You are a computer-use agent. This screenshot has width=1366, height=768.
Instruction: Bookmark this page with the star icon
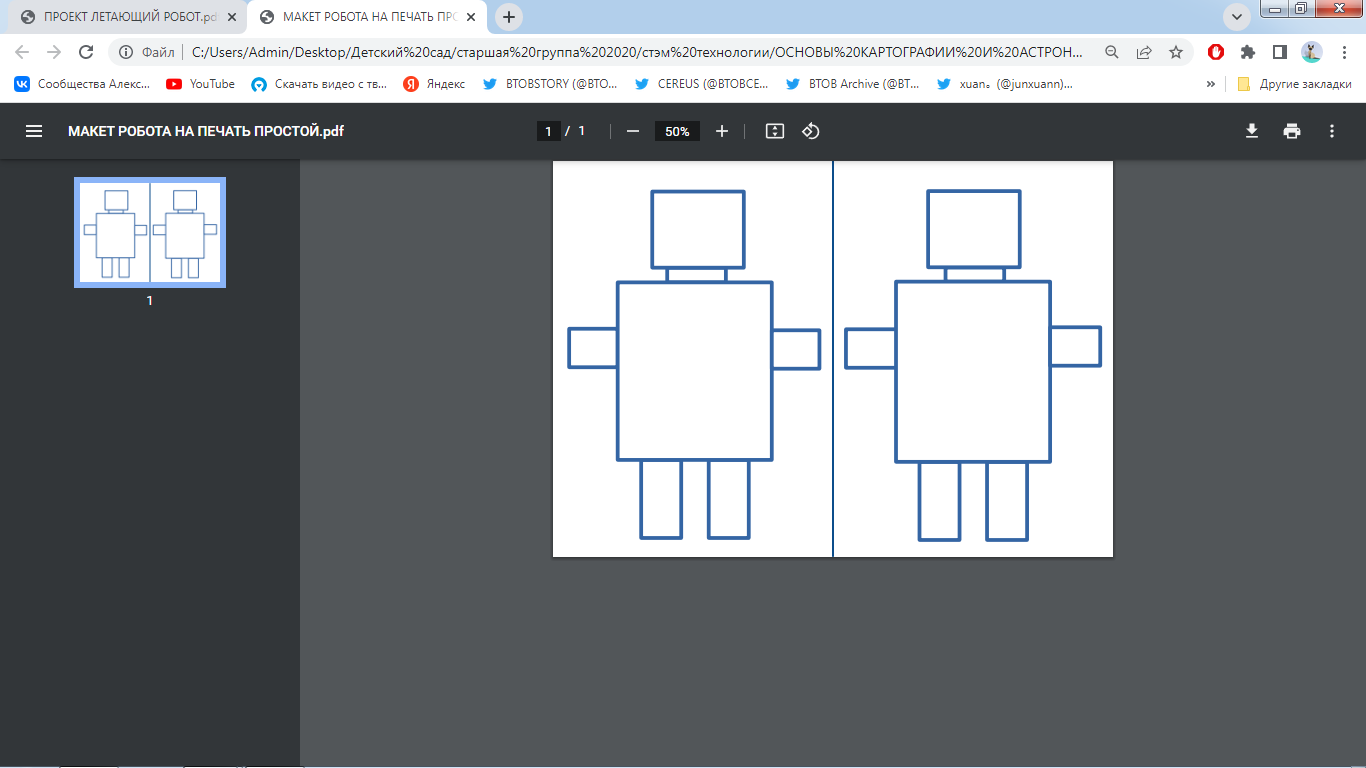[x=1176, y=52]
